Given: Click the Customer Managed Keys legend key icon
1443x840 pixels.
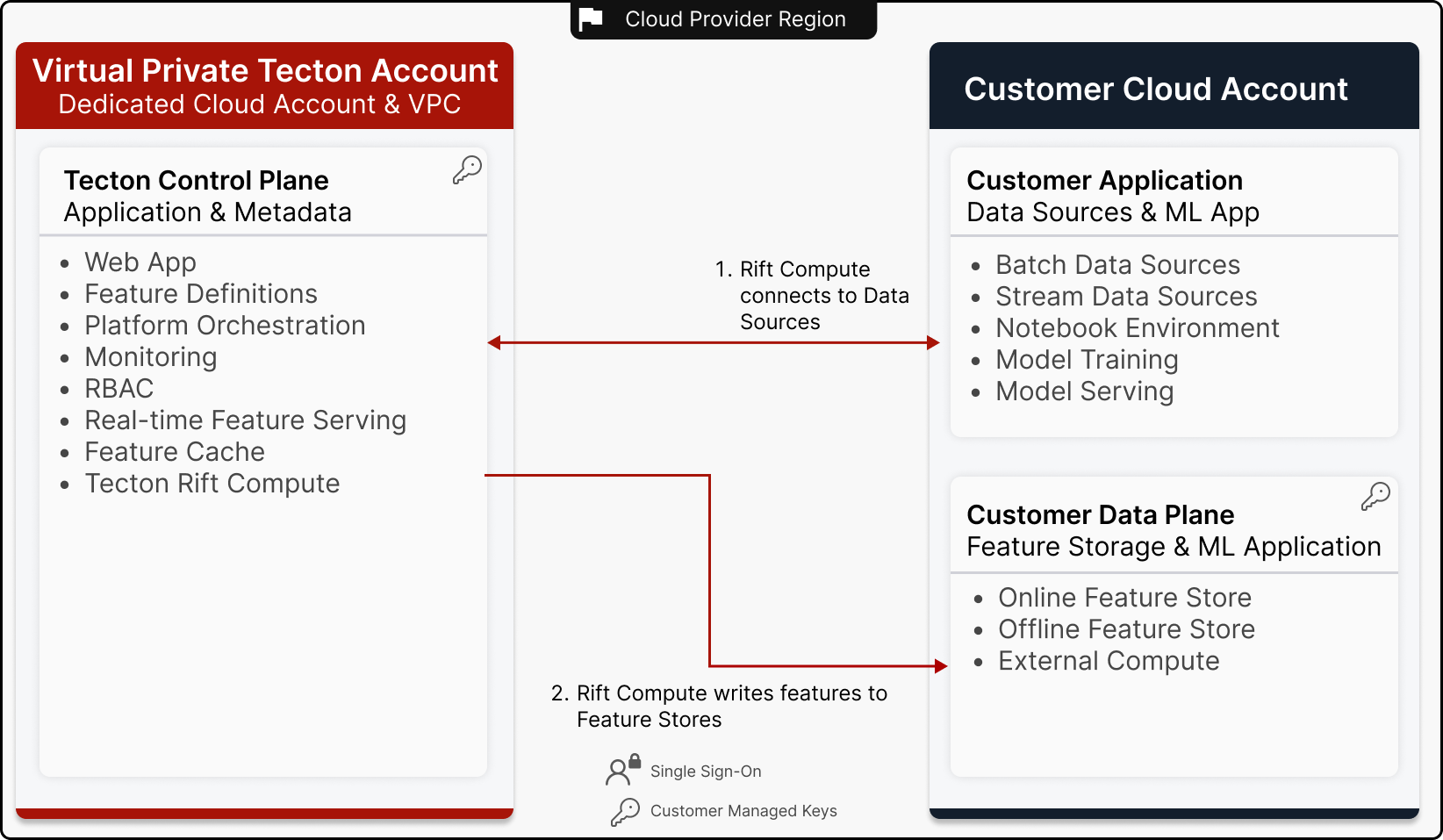Looking at the screenshot, I should tap(625, 811).
